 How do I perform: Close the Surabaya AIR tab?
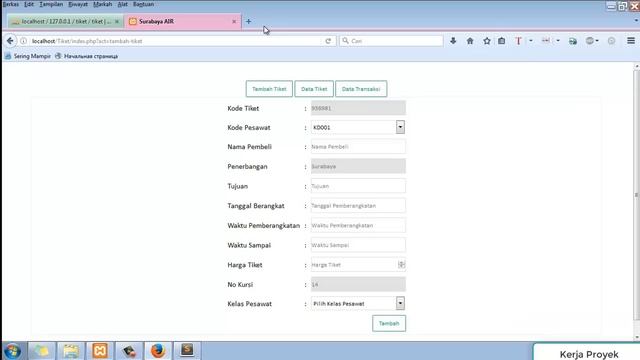(234, 21)
